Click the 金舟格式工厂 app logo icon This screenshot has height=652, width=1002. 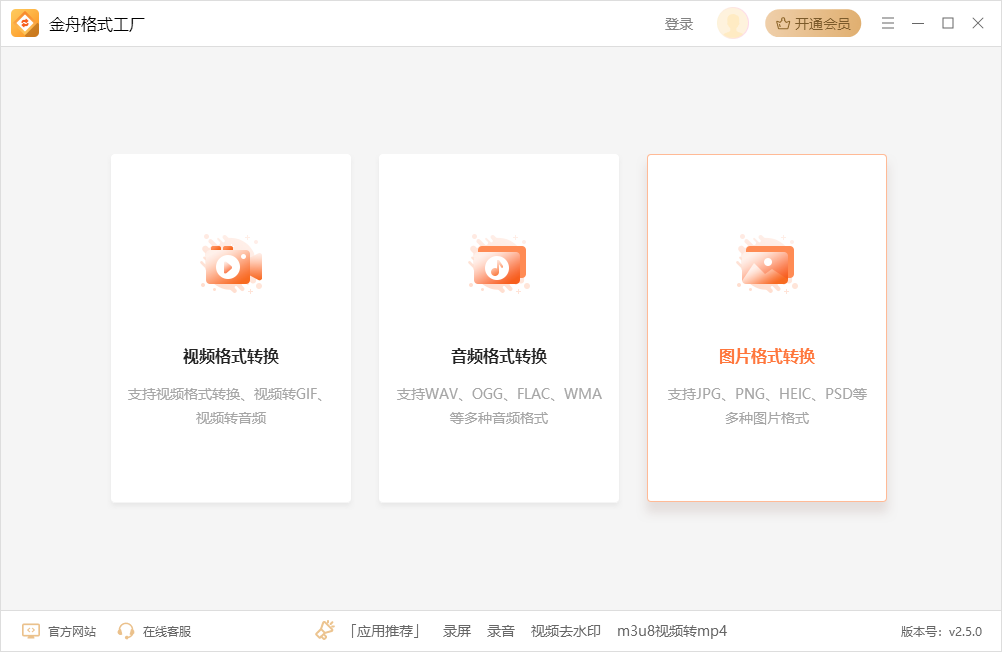(x=23, y=22)
